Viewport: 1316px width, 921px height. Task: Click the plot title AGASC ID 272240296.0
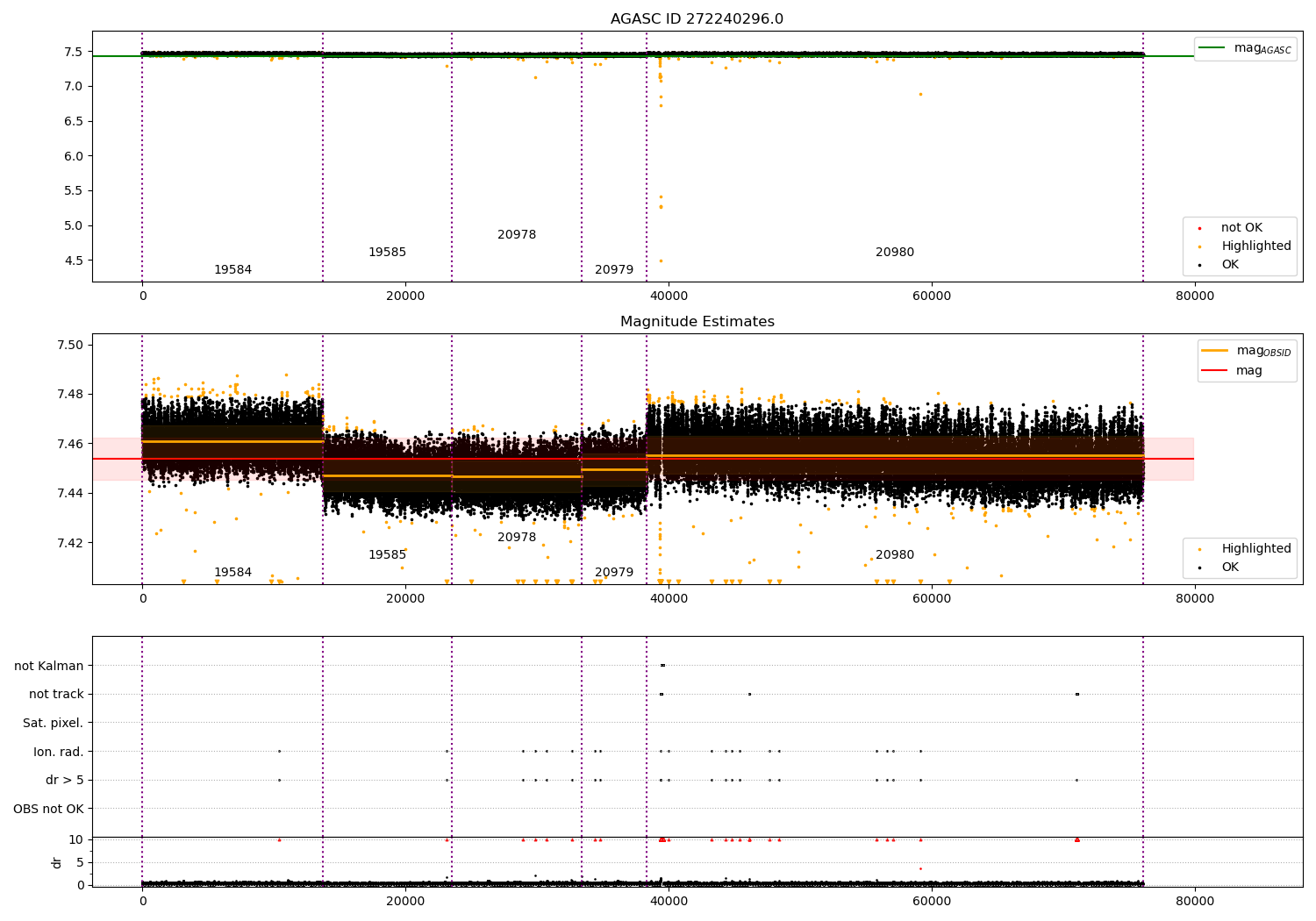pyautogui.click(x=697, y=18)
